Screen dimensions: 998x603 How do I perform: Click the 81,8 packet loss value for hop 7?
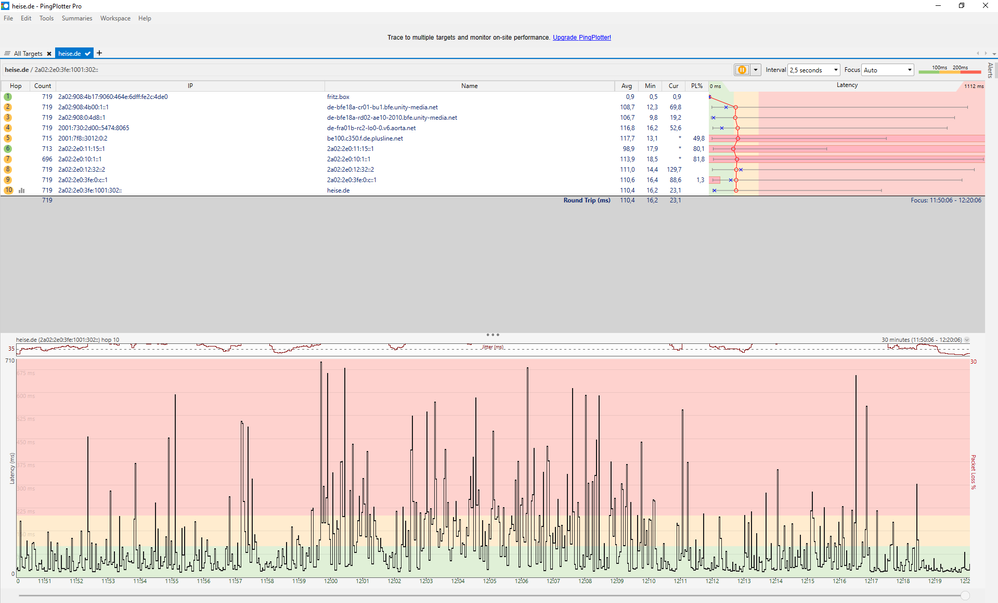pos(698,159)
